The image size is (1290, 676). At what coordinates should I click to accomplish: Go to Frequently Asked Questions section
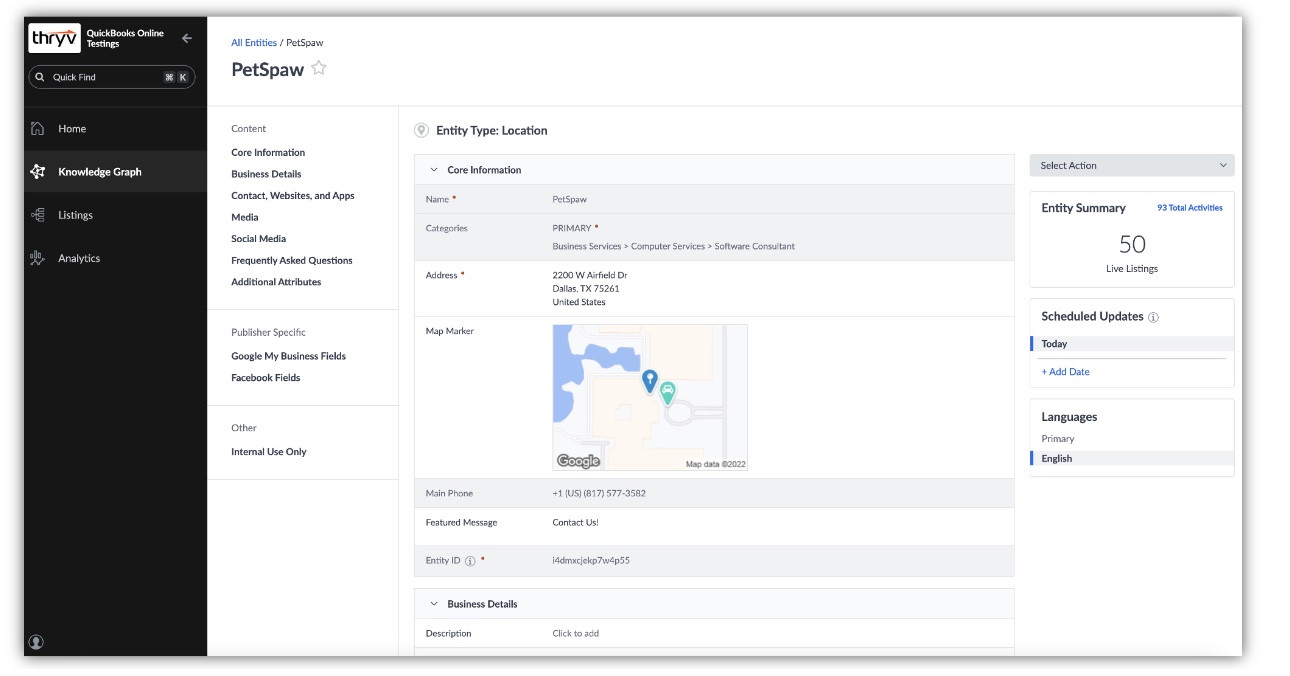292,260
